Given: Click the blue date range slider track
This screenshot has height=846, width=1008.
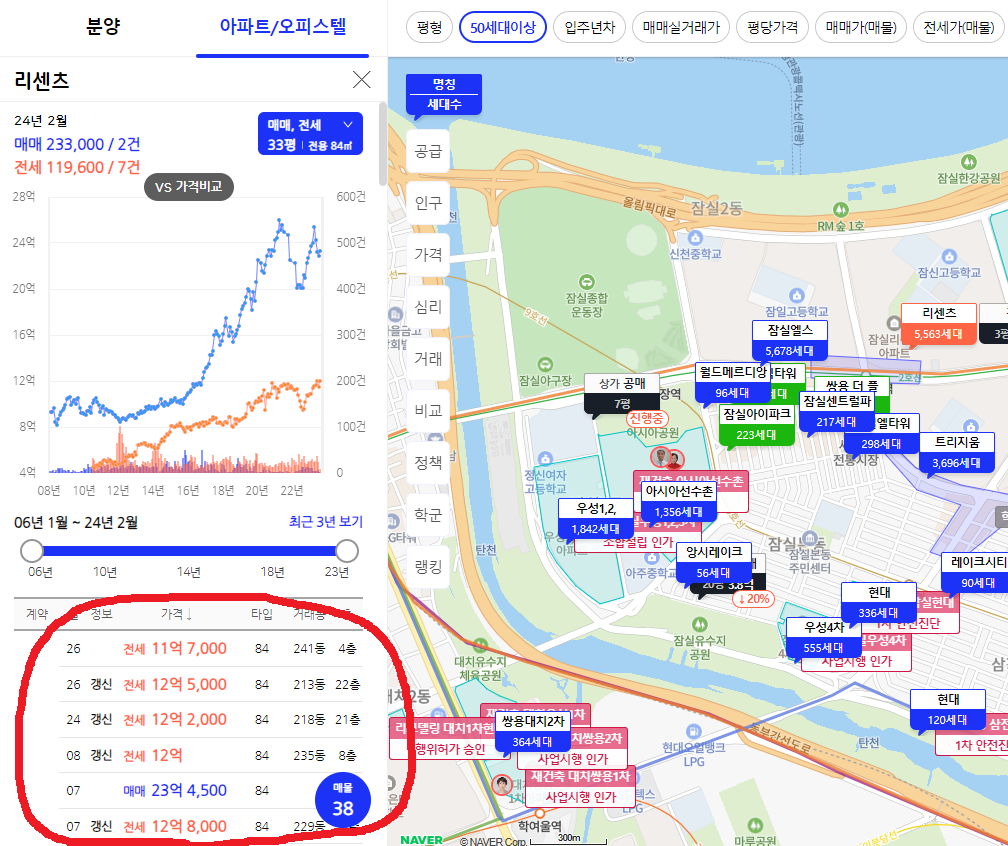Looking at the screenshot, I should pyautogui.click(x=189, y=551).
